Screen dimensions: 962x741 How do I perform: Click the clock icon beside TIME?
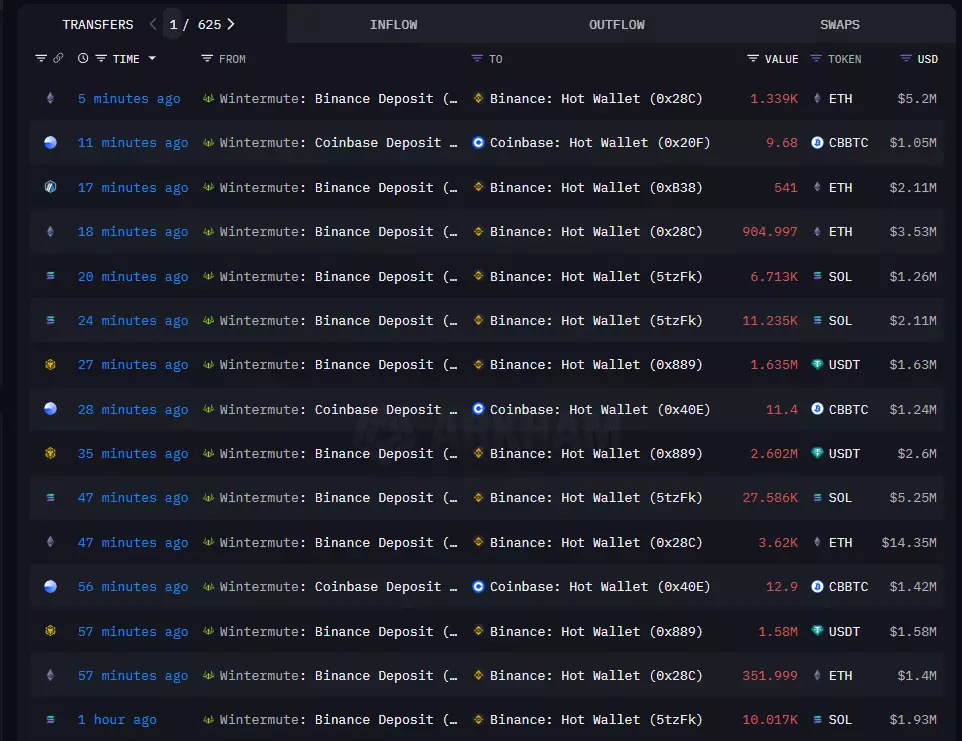click(x=83, y=59)
